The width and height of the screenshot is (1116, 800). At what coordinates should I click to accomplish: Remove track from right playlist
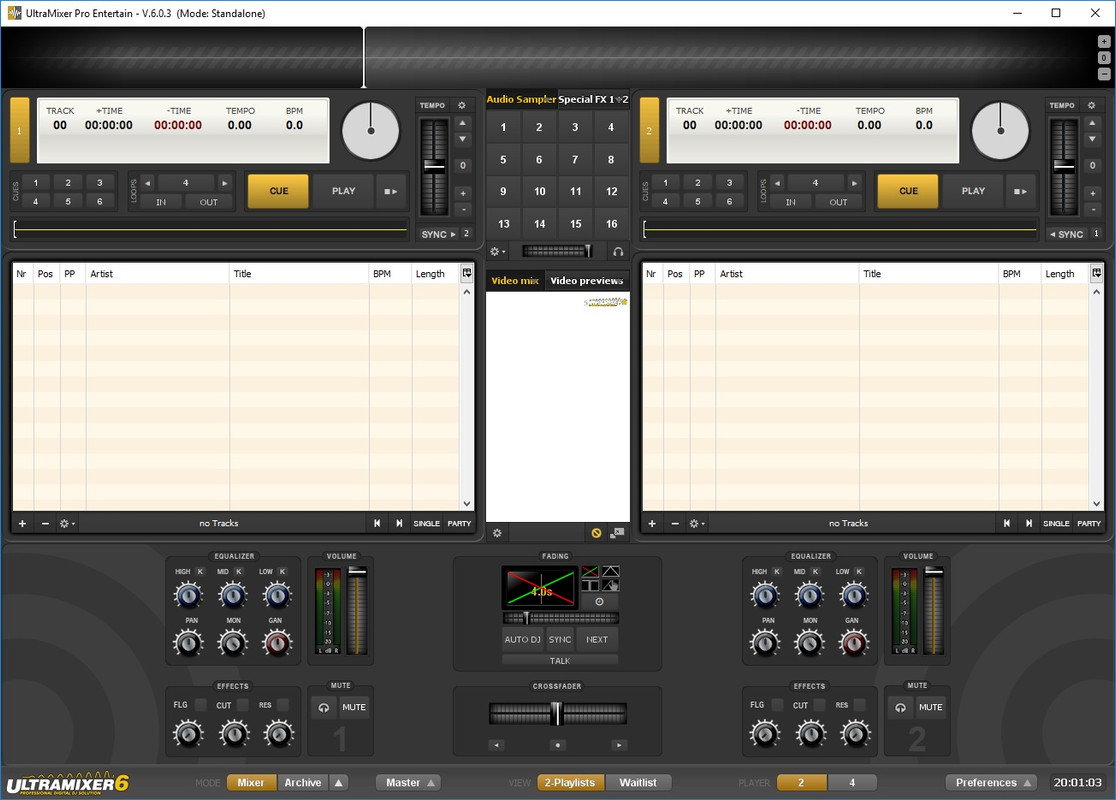coord(675,523)
